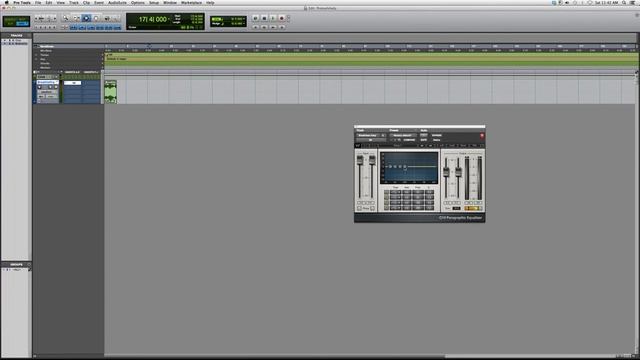Click the EQ graph display
This screenshot has height=360, width=640.
409,168
